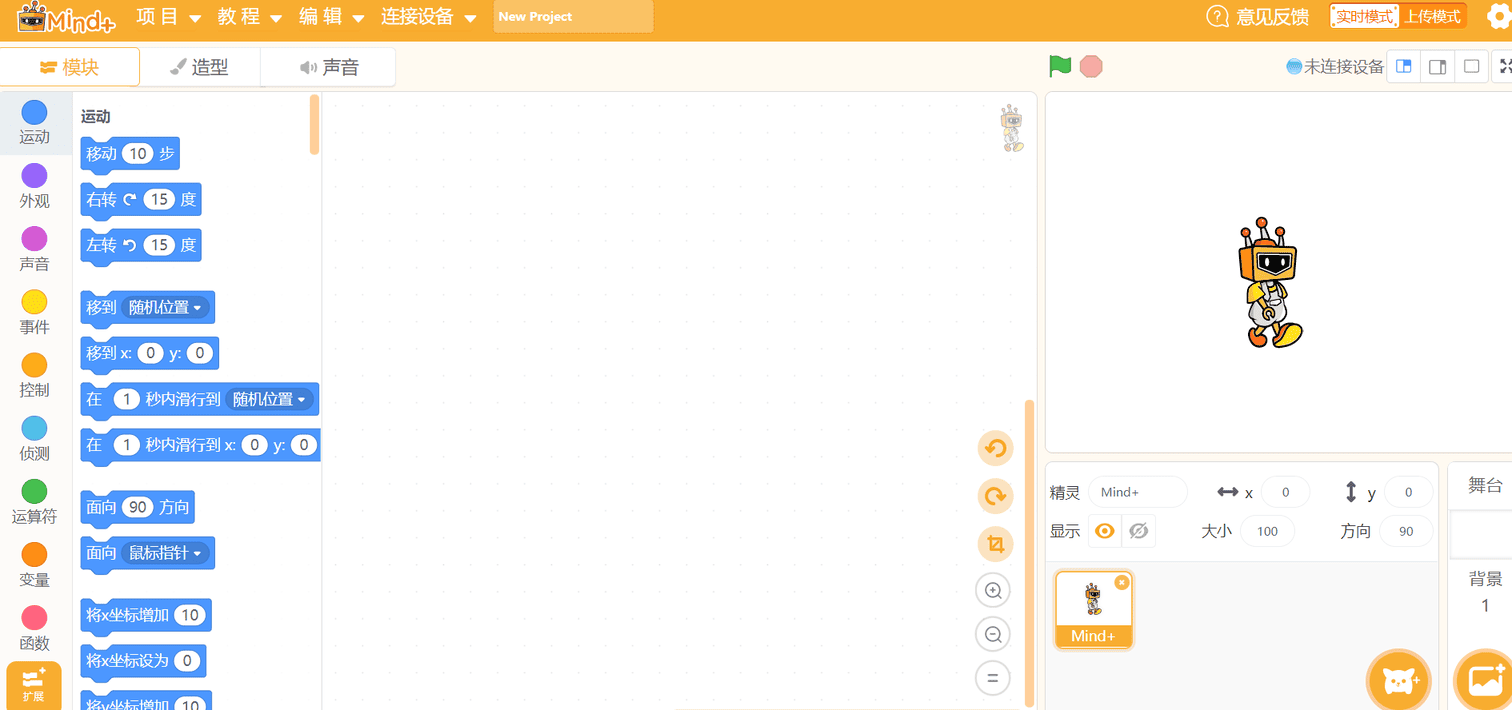Click the redo arrow in the workspace

click(995, 496)
